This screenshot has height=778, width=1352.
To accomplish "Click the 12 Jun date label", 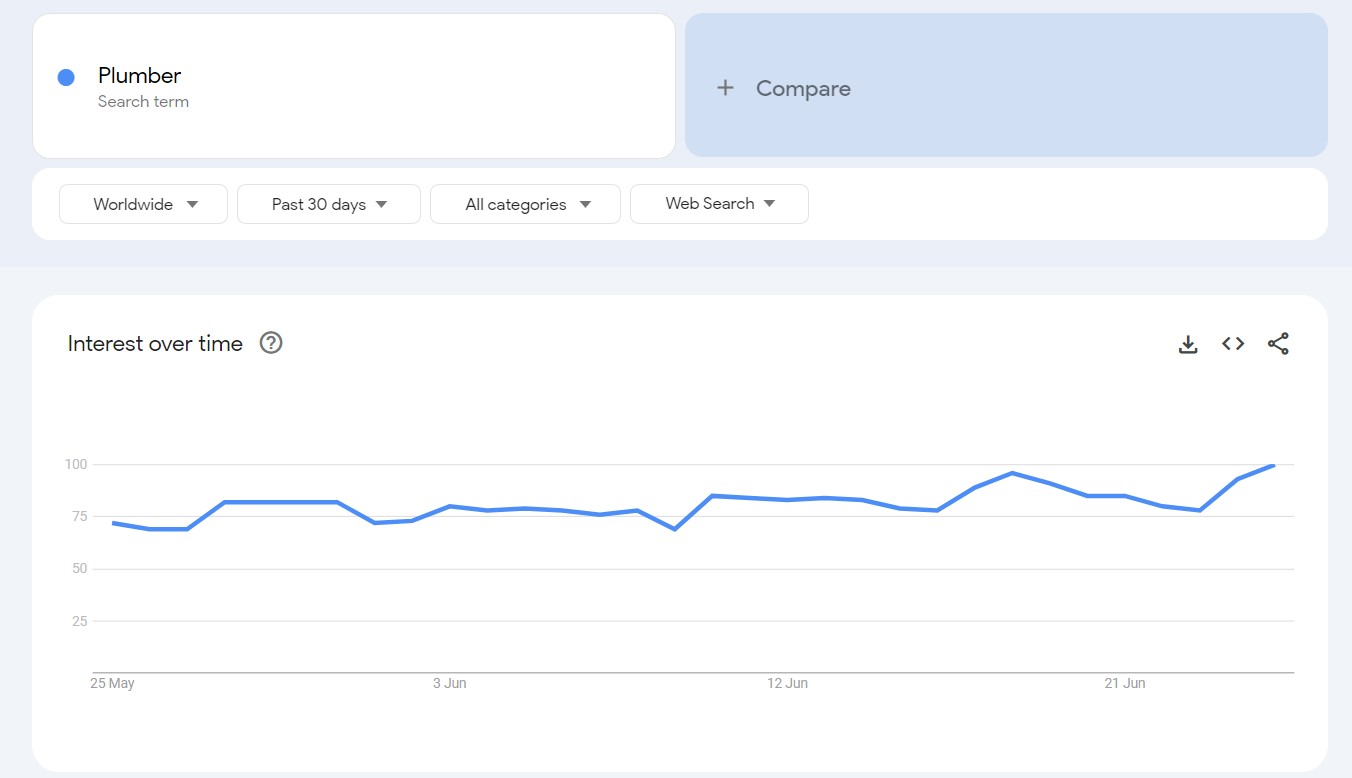I will point(787,684).
